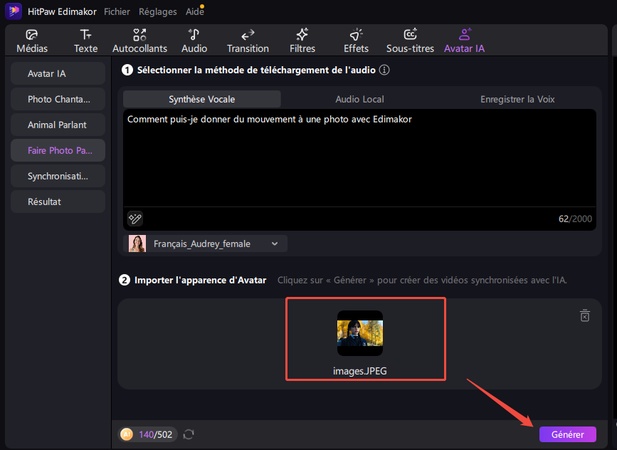Open the Réglages menu
This screenshot has width=617, height=450.
(157, 11)
